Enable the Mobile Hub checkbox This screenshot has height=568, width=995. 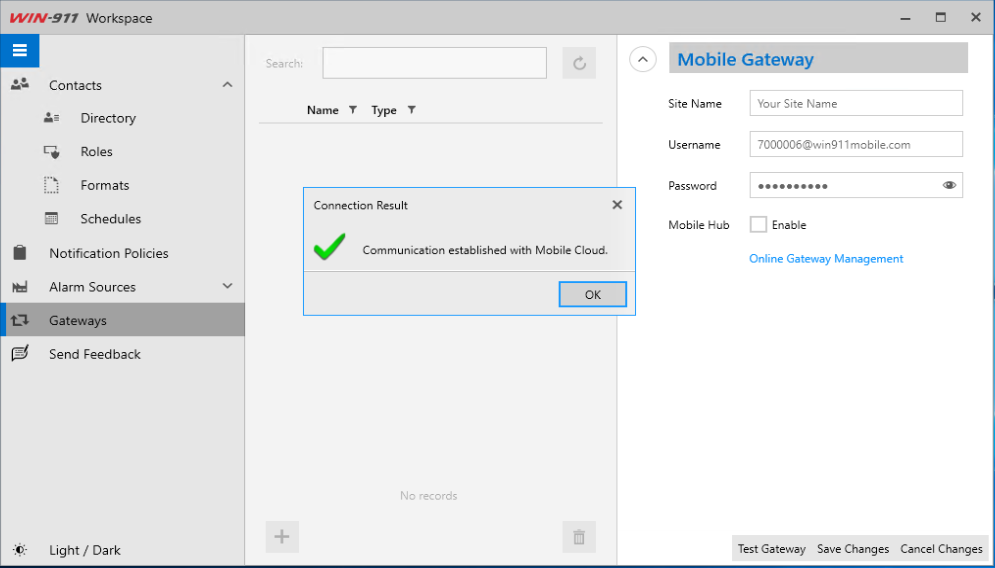click(x=758, y=225)
